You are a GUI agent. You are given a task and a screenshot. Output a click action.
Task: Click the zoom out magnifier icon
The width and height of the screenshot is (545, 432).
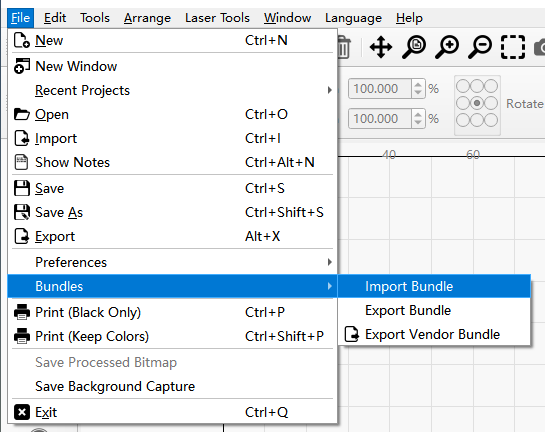pos(480,47)
